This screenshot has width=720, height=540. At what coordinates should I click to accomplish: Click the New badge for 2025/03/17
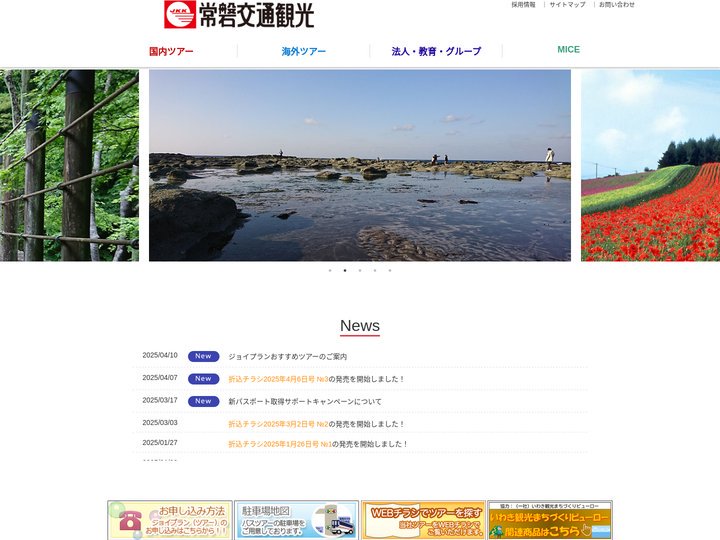[203, 401]
